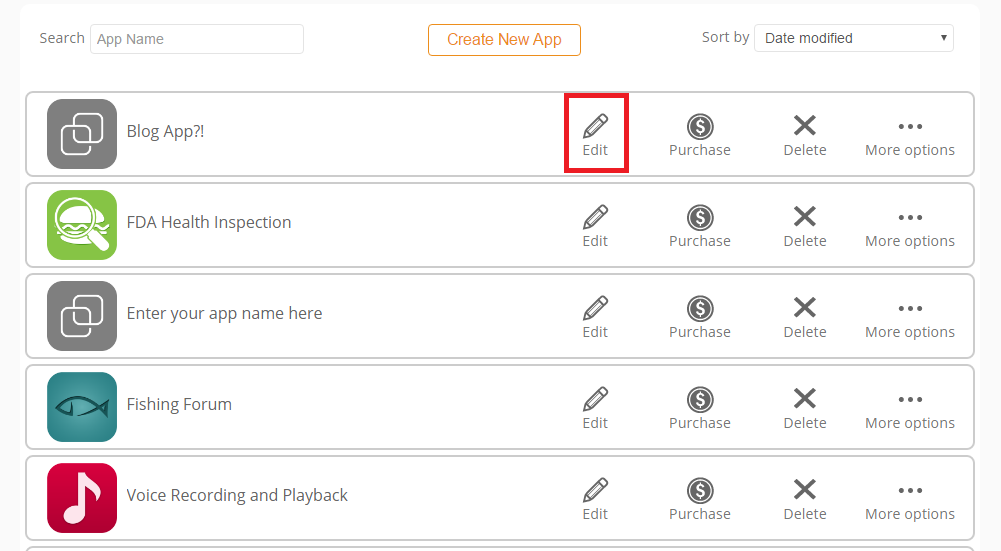The image size is (1001, 551).
Task: Purchase the Fishing Forum app
Action: 700,409
